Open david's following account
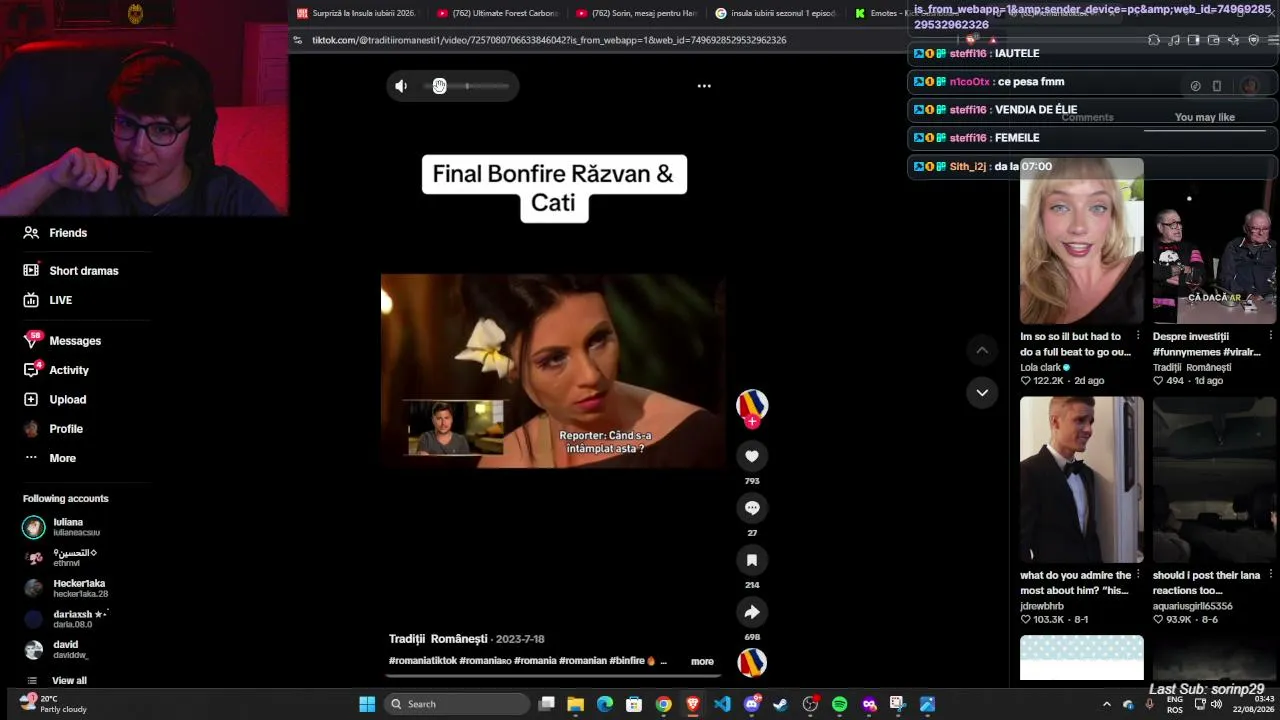Screen dimensions: 1280x720 (x=57, y=650)
